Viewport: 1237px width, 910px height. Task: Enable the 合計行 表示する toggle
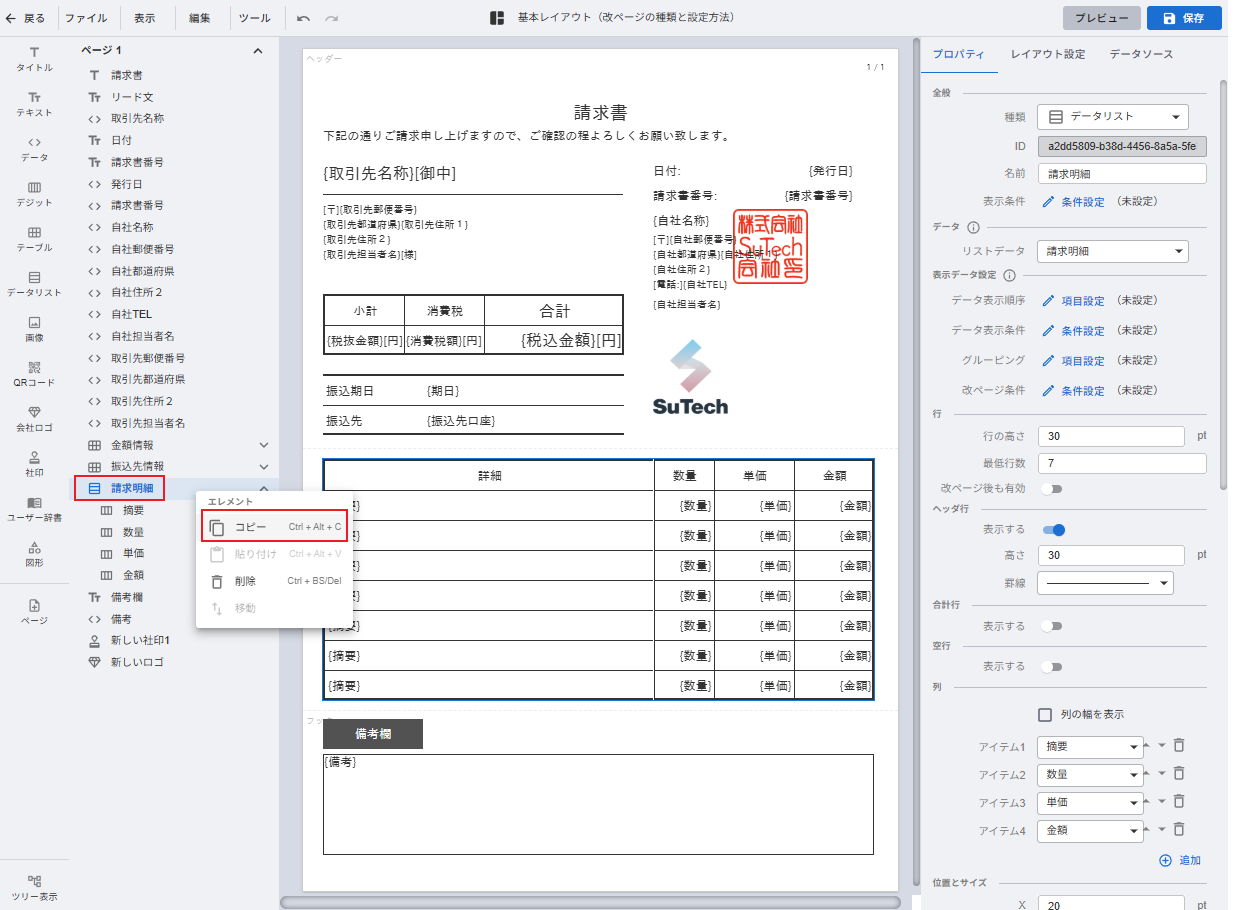(1051, 626)
